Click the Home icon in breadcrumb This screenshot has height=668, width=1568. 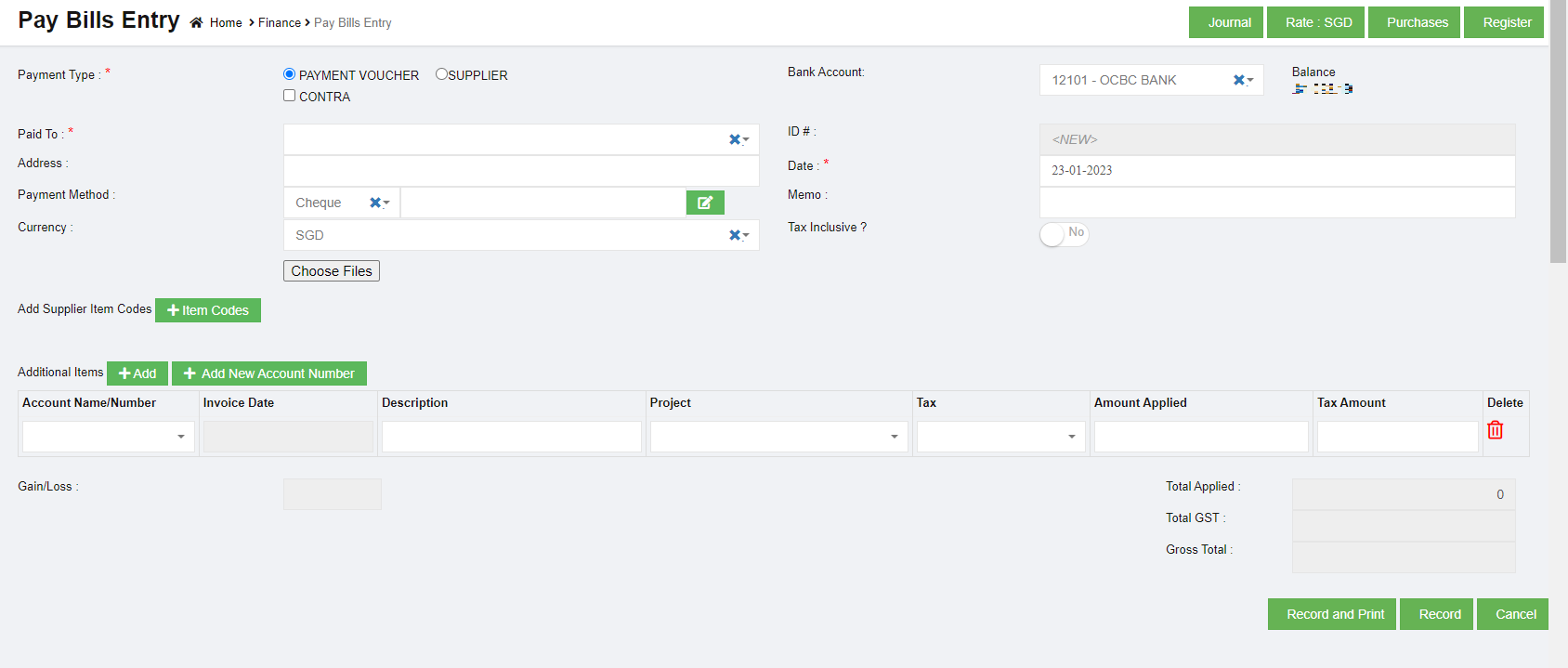click(x=196, y=23)
